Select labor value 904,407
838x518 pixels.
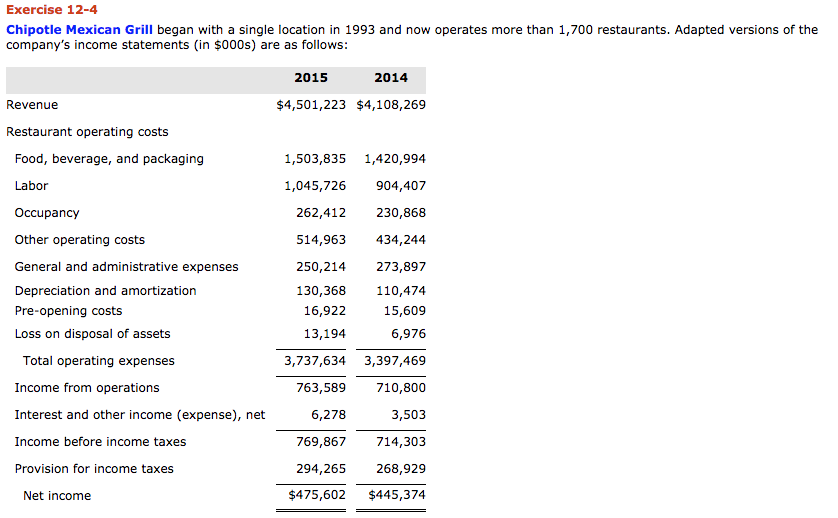click(x=401, y=186)
